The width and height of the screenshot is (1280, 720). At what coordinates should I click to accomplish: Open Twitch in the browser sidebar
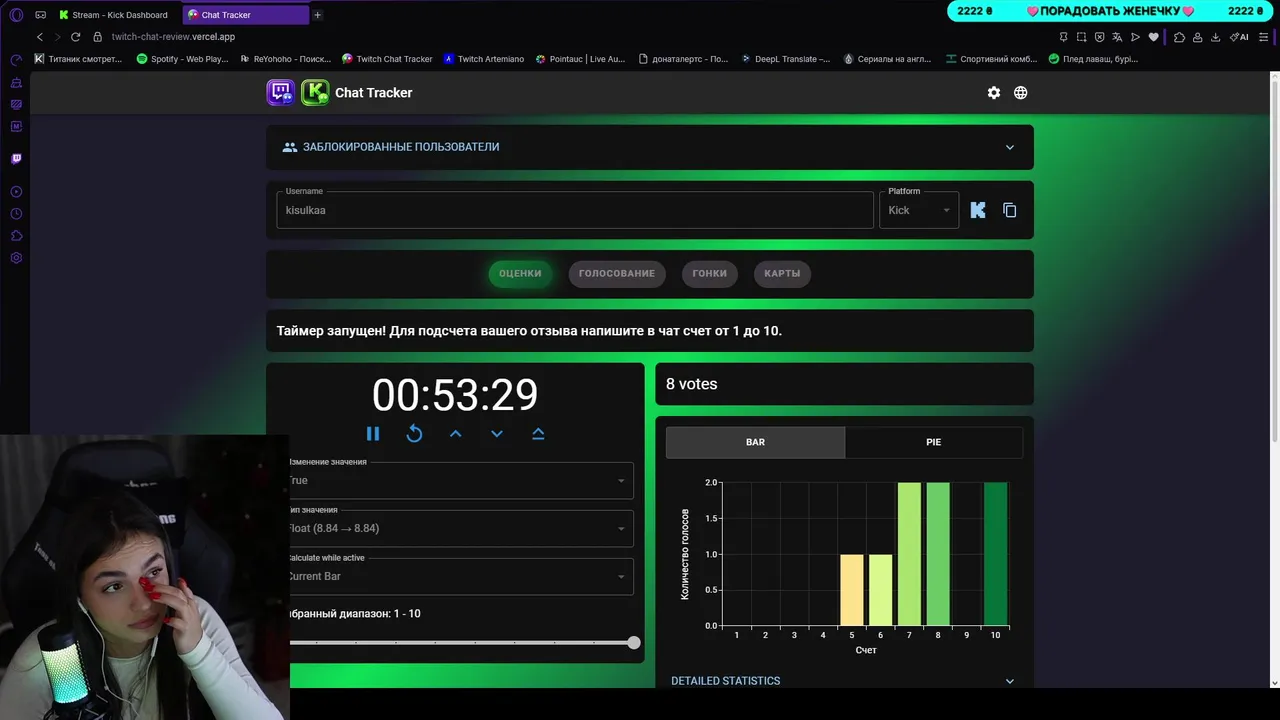(x=16, y=158)
